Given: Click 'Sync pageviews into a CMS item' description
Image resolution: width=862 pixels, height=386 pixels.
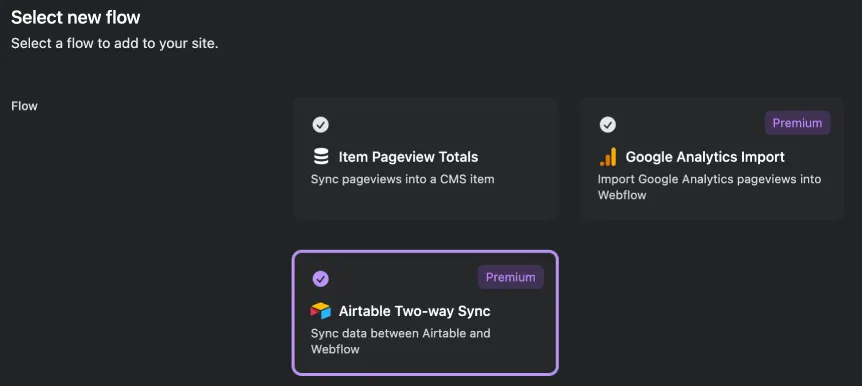Looking at the screenshot, I should pyautogui.click(x=402, y=179).
